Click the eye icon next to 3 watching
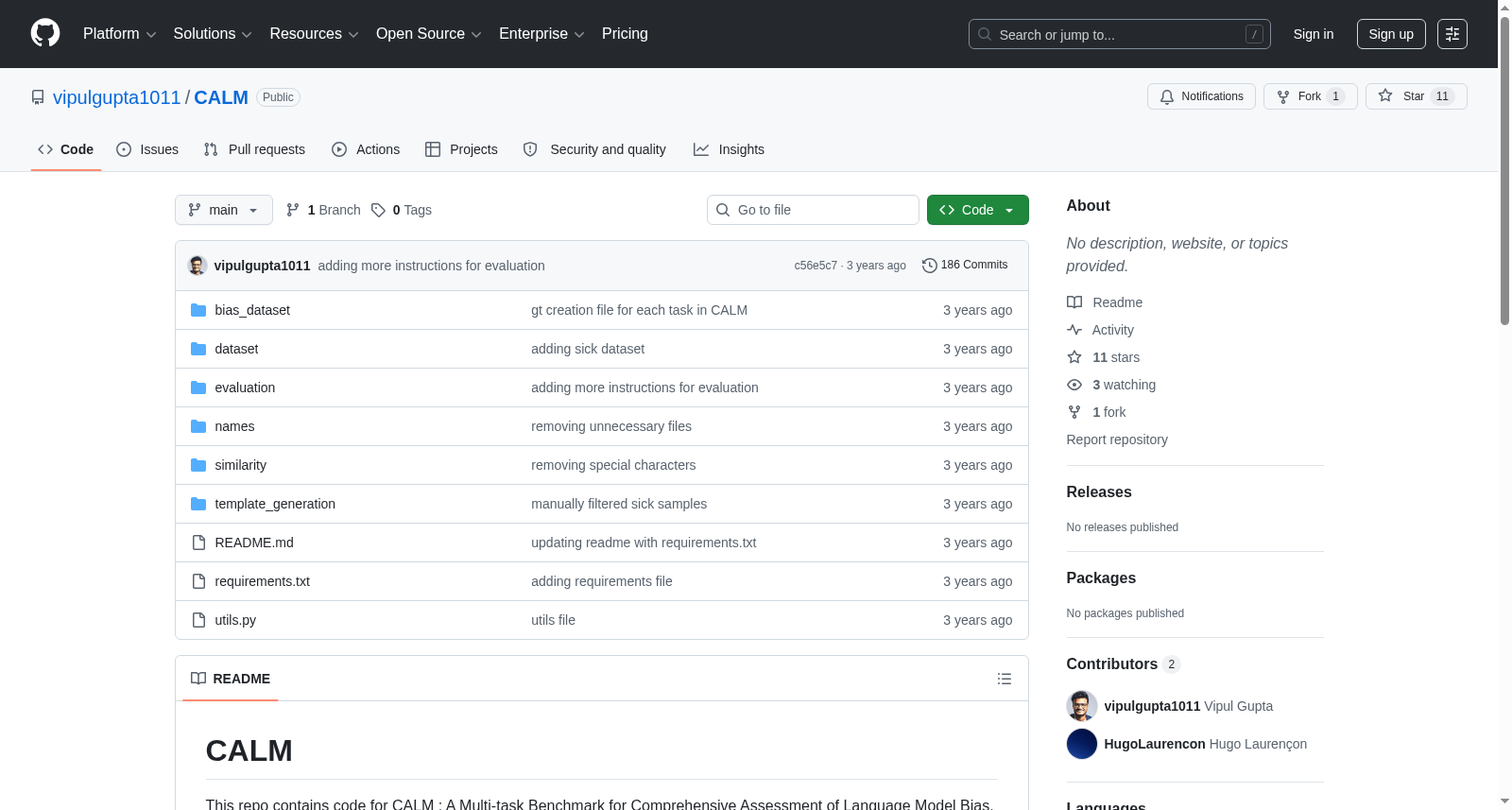This screenshot has height=810, width=1512. click(x=1074, y=385)
